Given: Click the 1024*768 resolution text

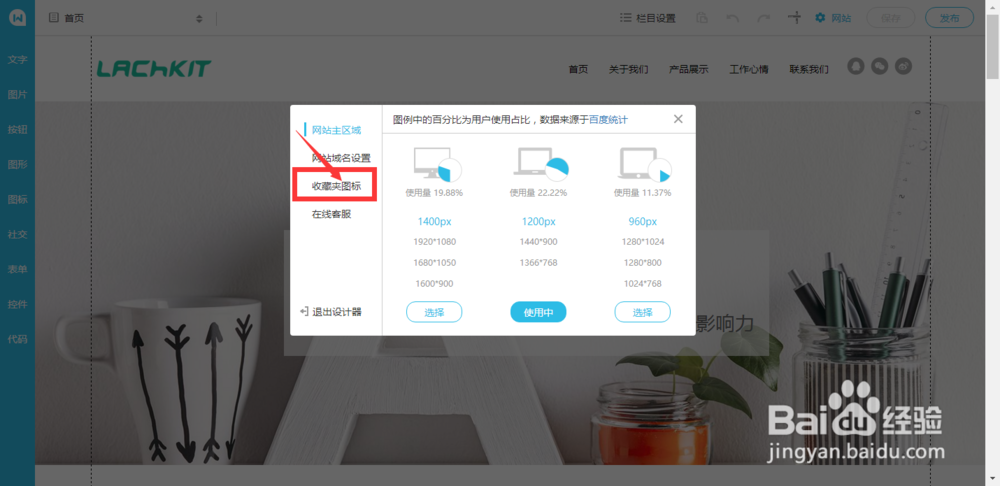Looking at the screenshot, I should 642,283.
